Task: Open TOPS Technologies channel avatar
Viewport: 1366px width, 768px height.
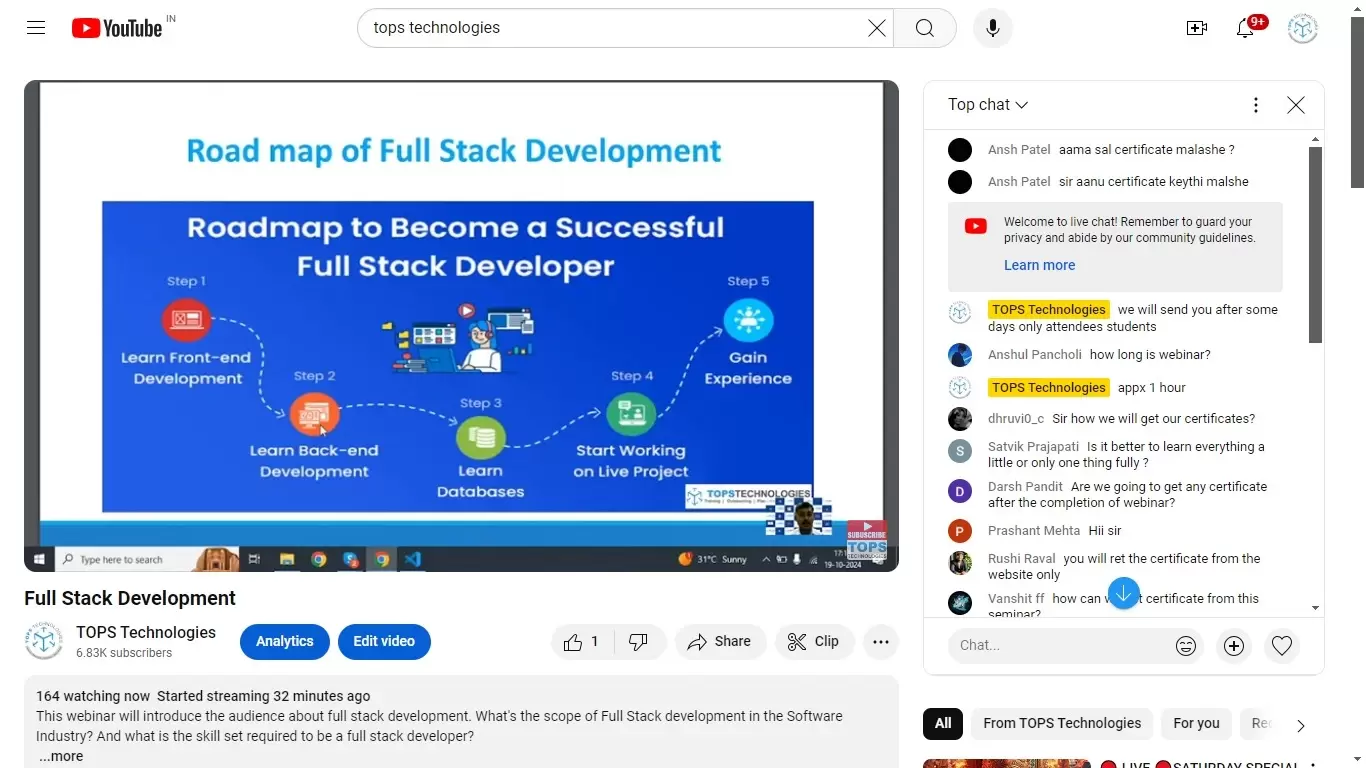Action: tap(44, 641)
